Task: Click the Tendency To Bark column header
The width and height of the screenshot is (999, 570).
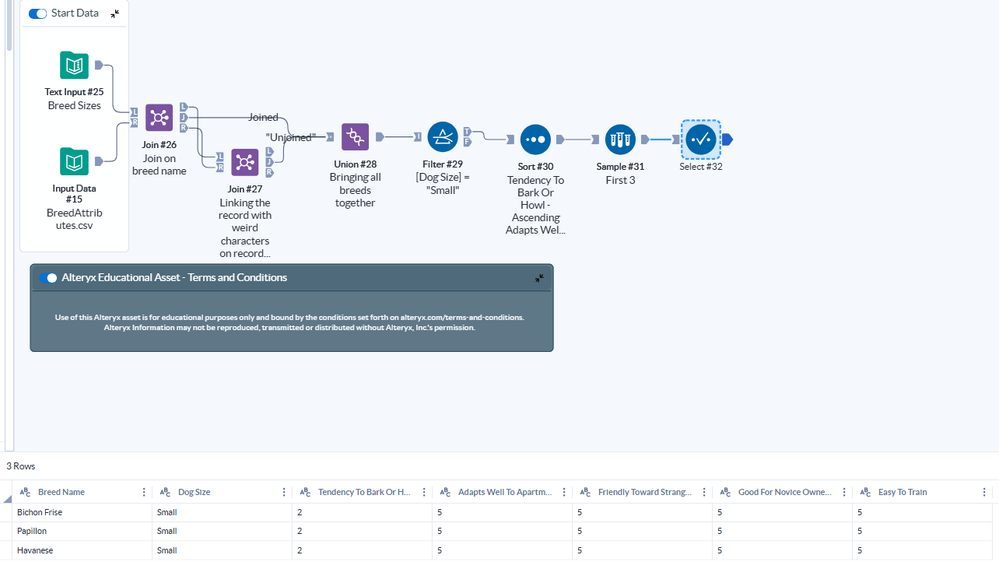Action: point(364,492)
